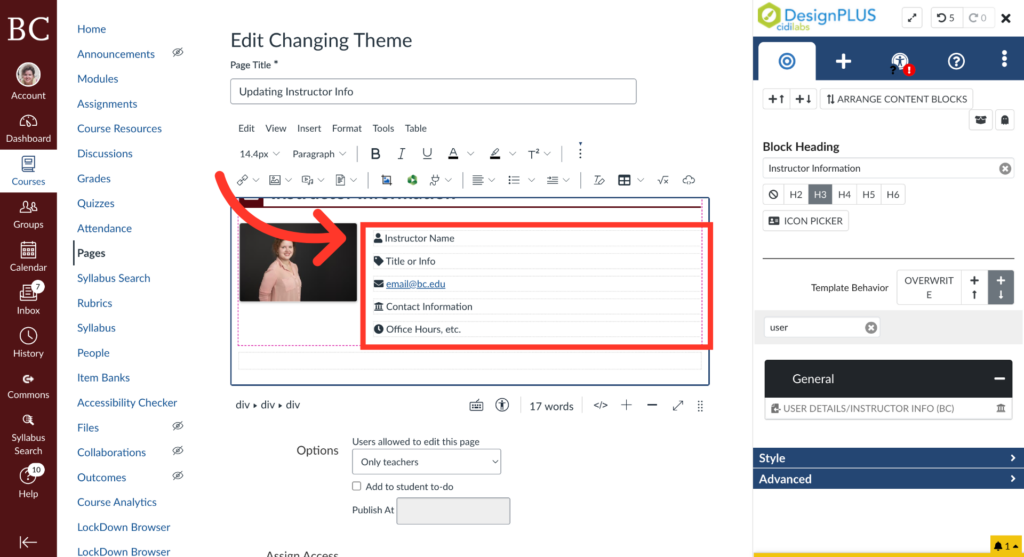The image size is (1024, 557).
Task: Click Arrange Content Blocks
Action: [x=896, y=99]
